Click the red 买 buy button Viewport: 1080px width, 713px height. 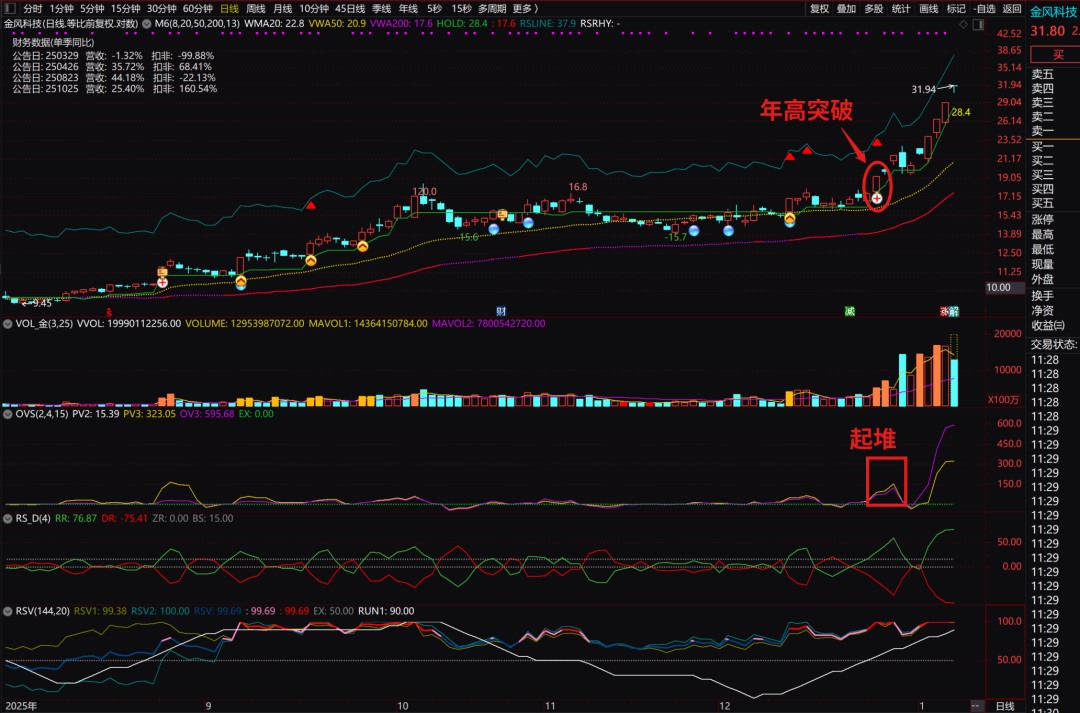(1057, 54)
